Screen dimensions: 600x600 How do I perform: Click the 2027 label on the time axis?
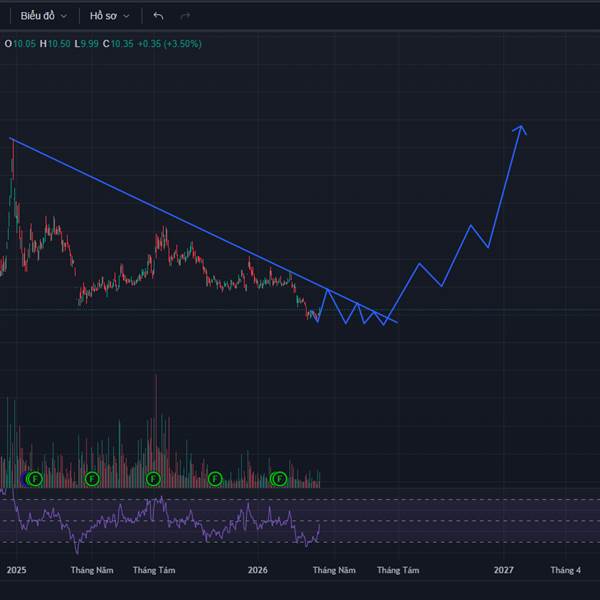tap(504, 570)
